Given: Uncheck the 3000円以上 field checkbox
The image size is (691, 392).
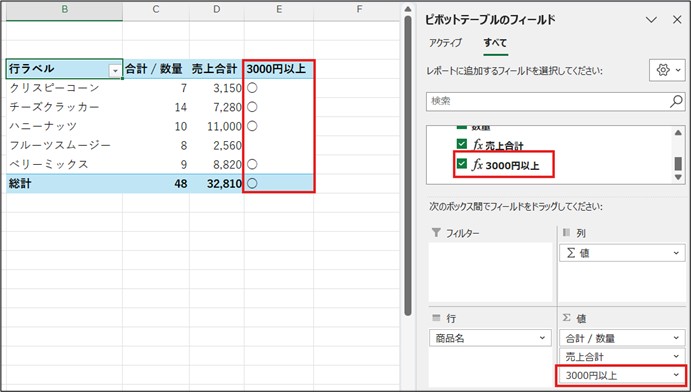Looking at the screenshot, I should tap(461, 164).
